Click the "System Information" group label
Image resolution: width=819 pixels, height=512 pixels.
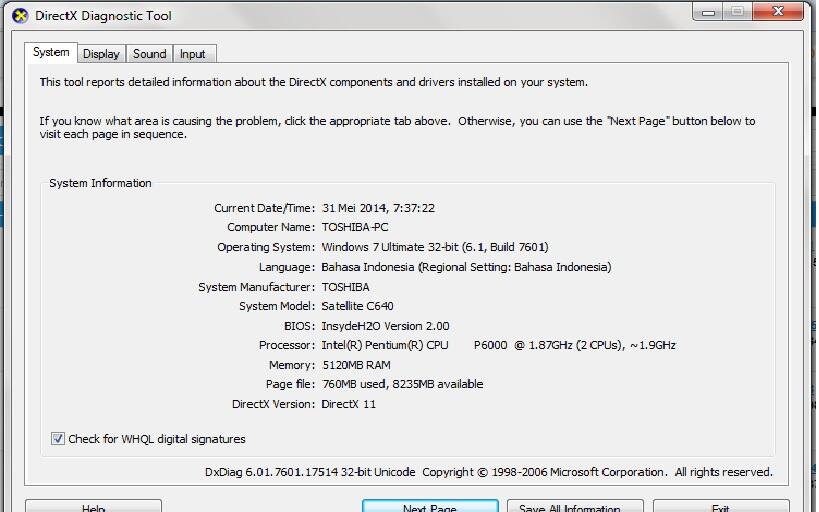tap(100, 183)
